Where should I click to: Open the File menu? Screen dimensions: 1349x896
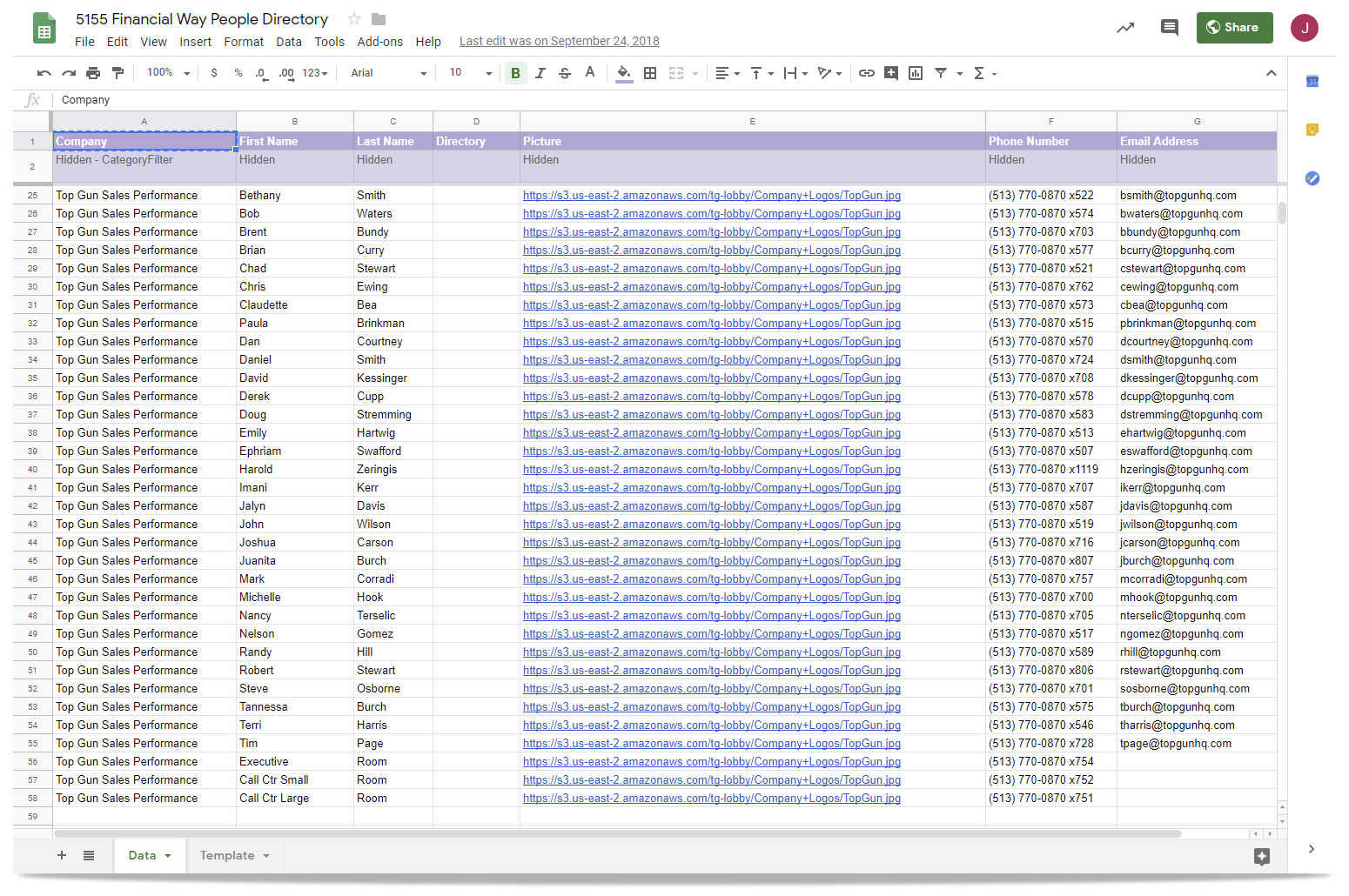84,42
